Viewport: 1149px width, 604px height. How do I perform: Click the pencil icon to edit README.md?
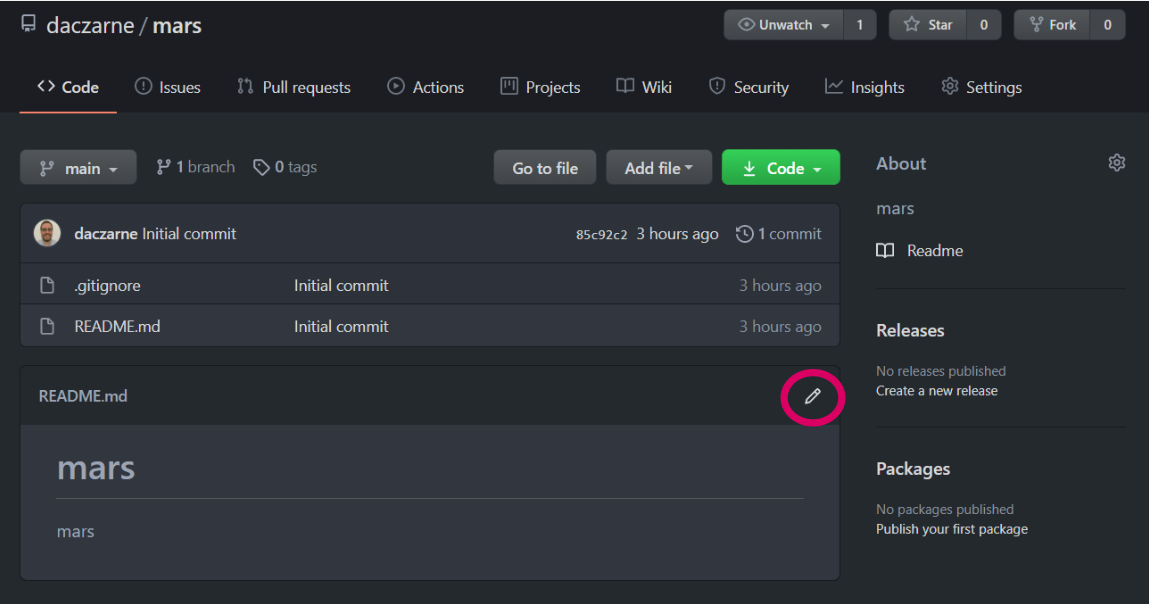click(x=812, y=397)
